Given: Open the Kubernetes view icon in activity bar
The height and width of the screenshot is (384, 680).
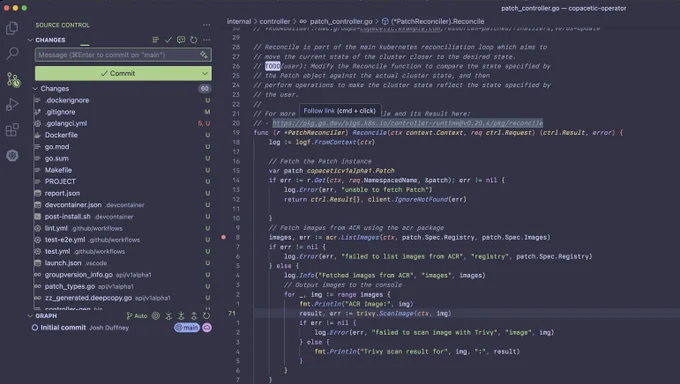Looking at the screenshot, I should tap(12, 155).
